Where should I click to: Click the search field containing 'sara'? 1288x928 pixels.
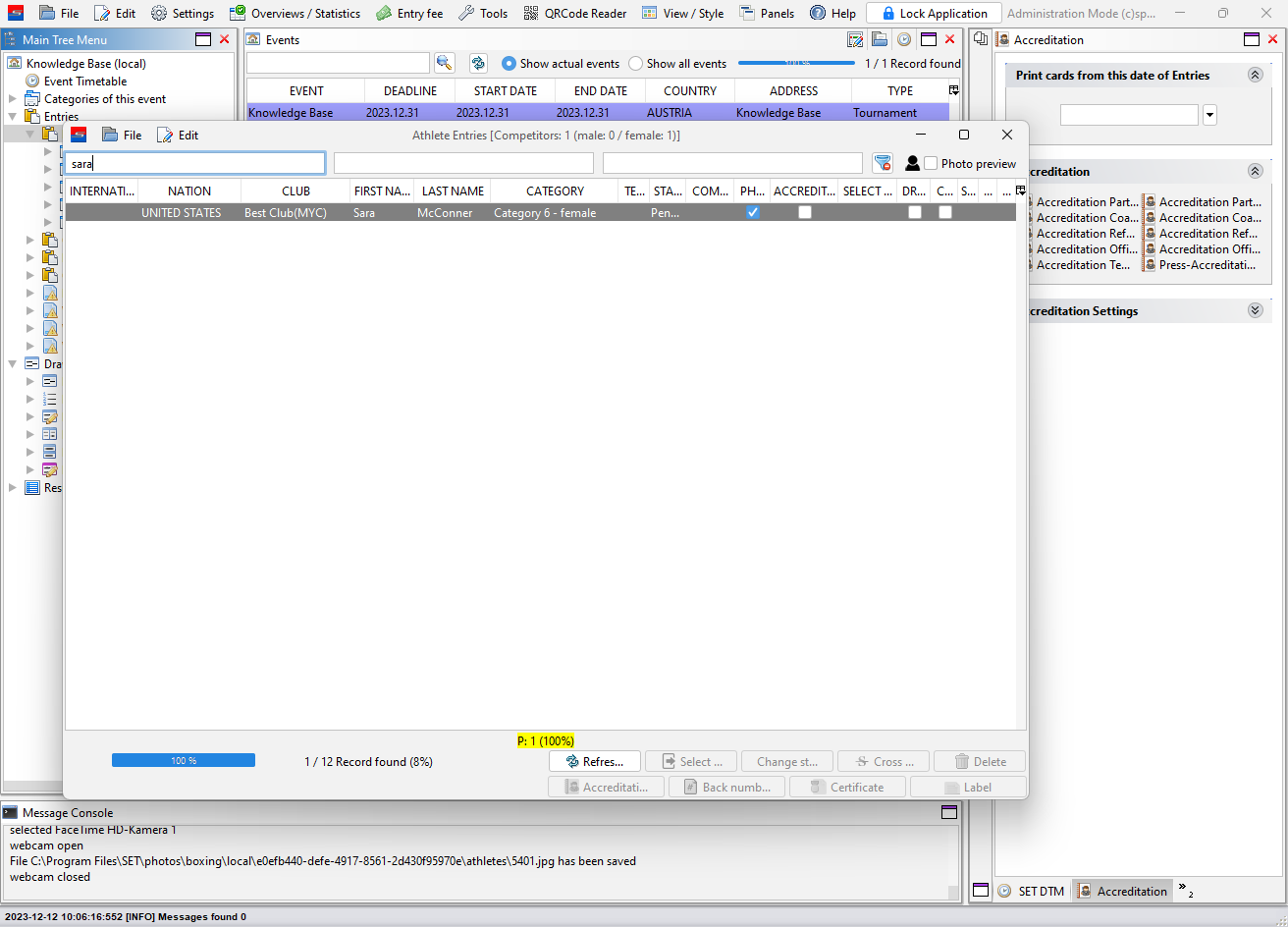[x=195, y=163]
